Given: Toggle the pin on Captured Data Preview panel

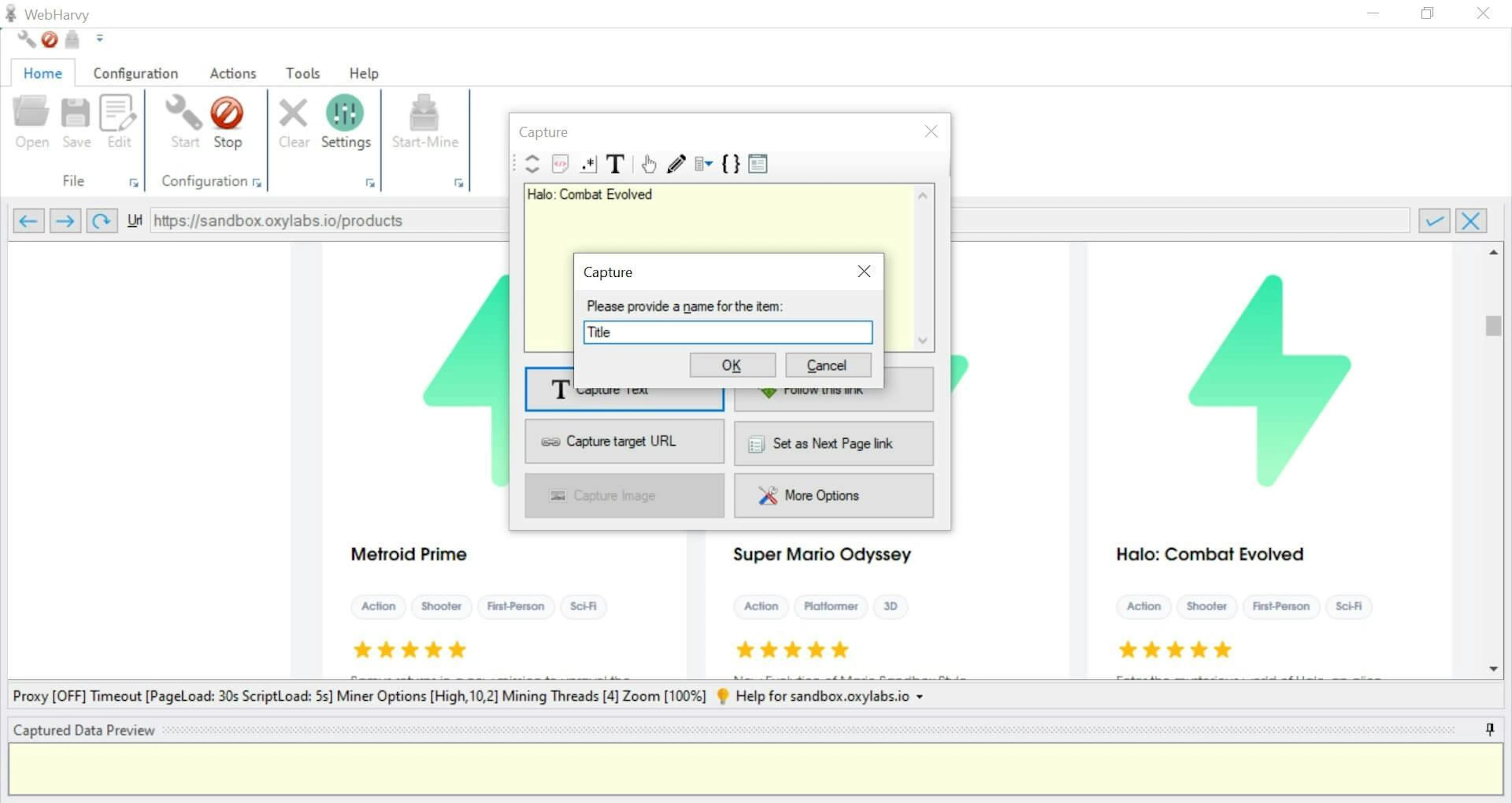Looking at the screenshot, I should point(1490,730).
